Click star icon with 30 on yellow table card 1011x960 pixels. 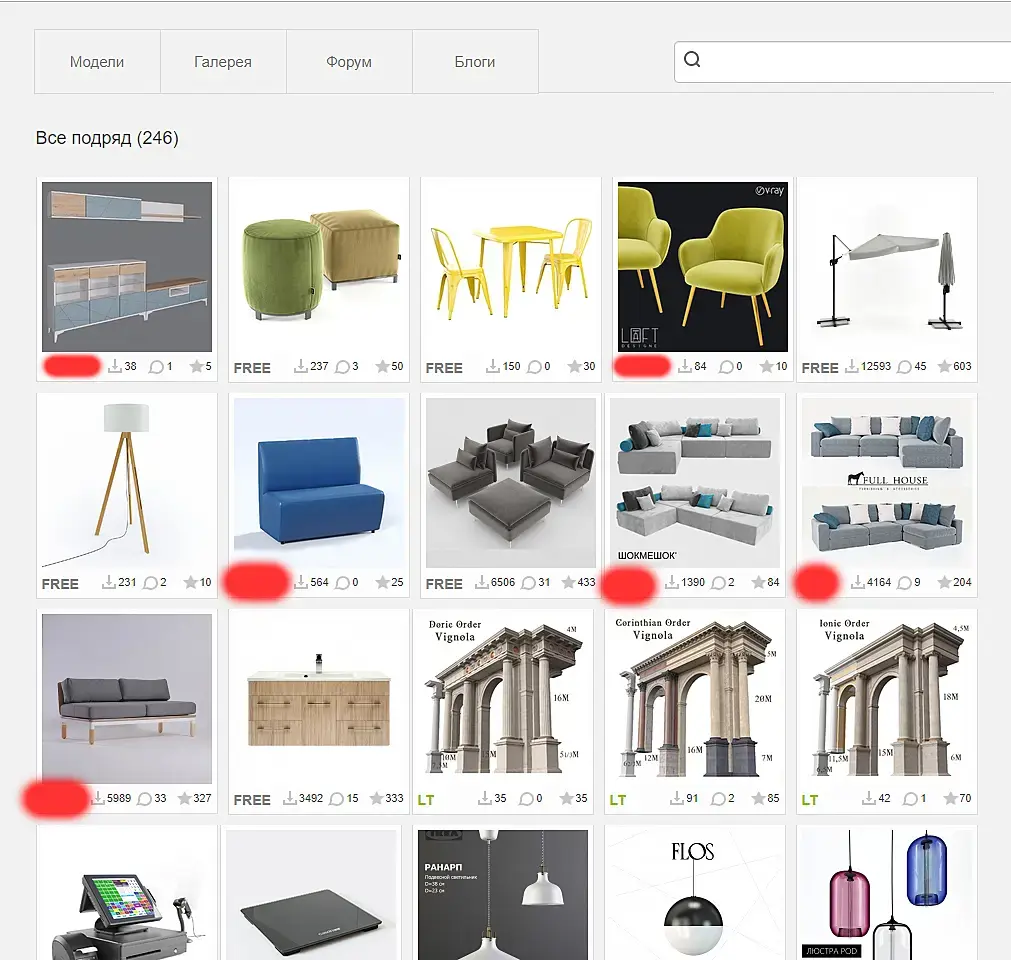[x=574, y=366]
